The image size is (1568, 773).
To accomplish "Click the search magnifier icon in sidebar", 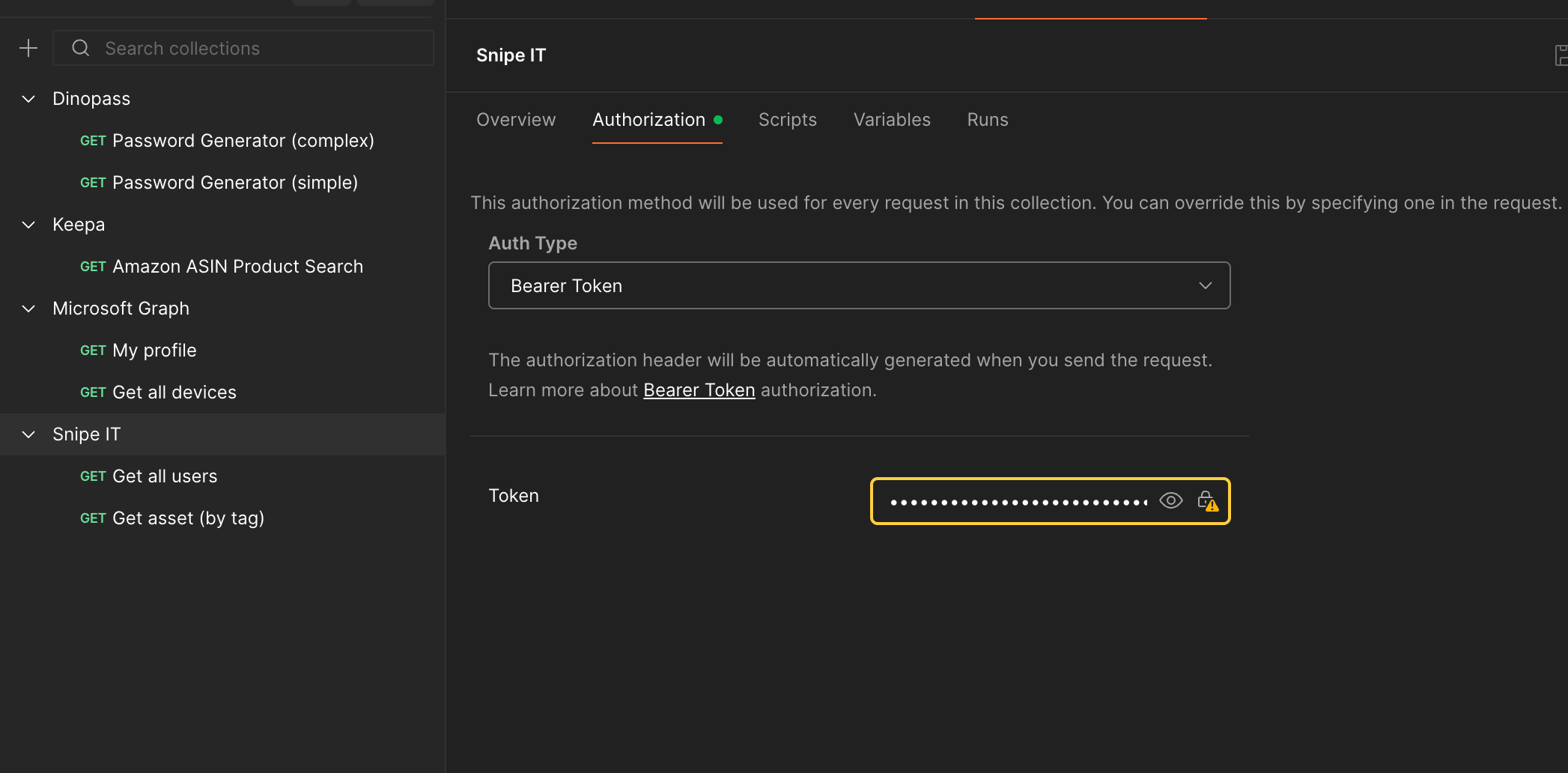I will tap(81, 48).
